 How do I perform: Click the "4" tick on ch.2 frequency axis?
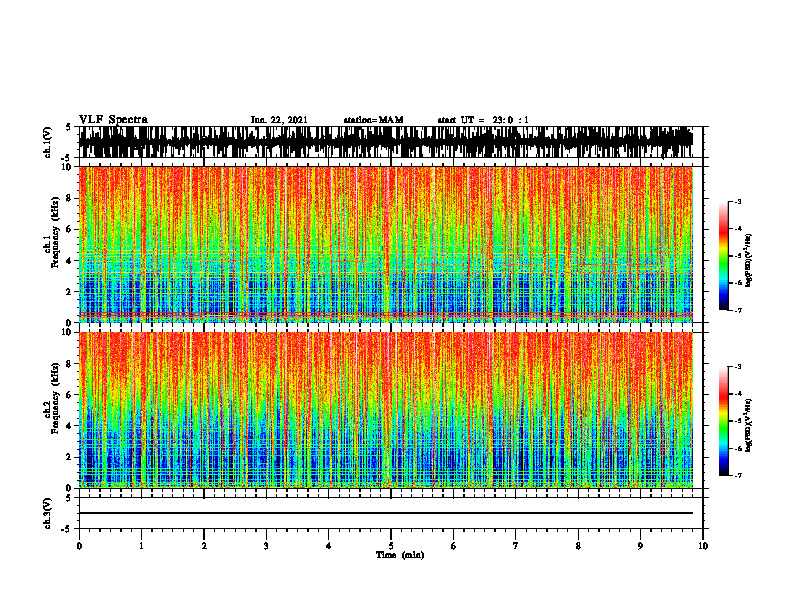point(71,426)
